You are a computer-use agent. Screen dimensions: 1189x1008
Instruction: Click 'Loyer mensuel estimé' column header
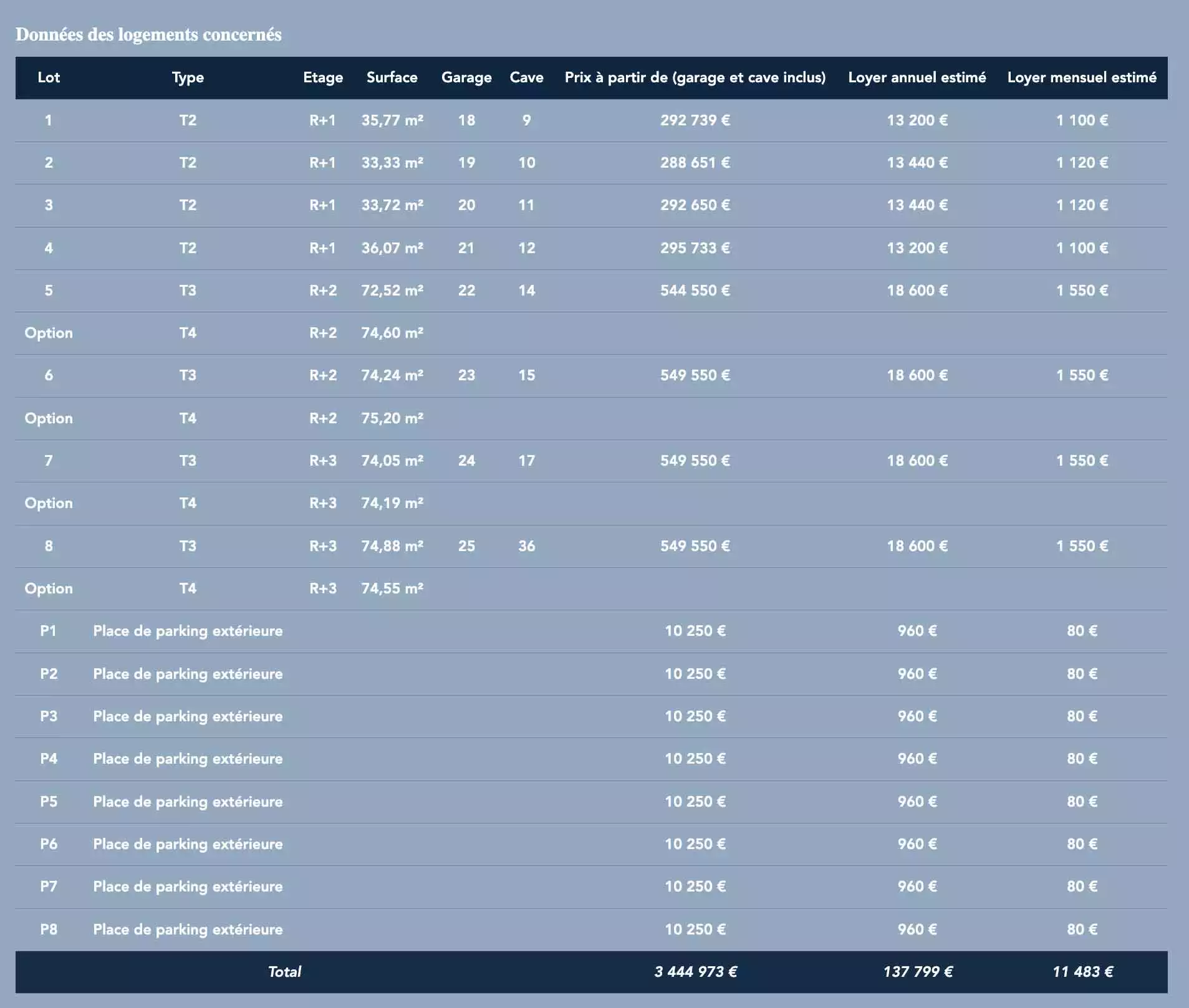pos(1082,77)
